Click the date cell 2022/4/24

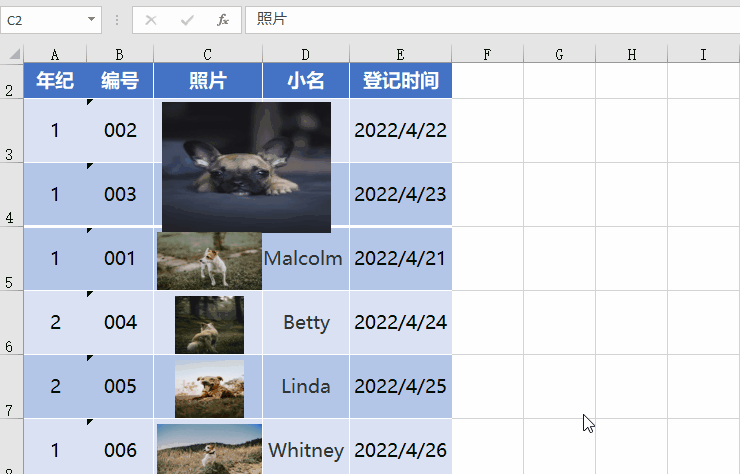click(x=400, y=322)
